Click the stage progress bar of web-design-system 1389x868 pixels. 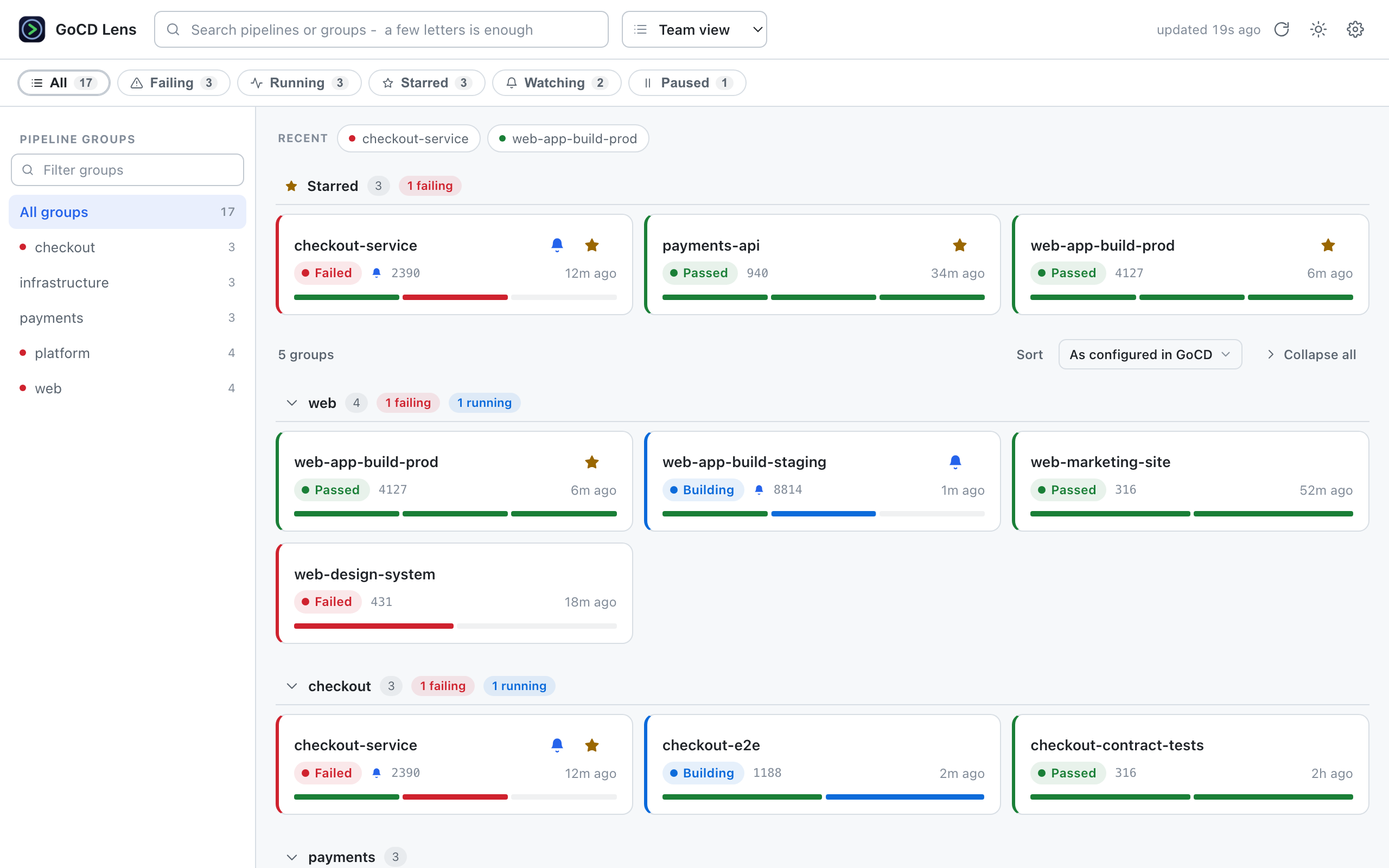click(455, 626)
